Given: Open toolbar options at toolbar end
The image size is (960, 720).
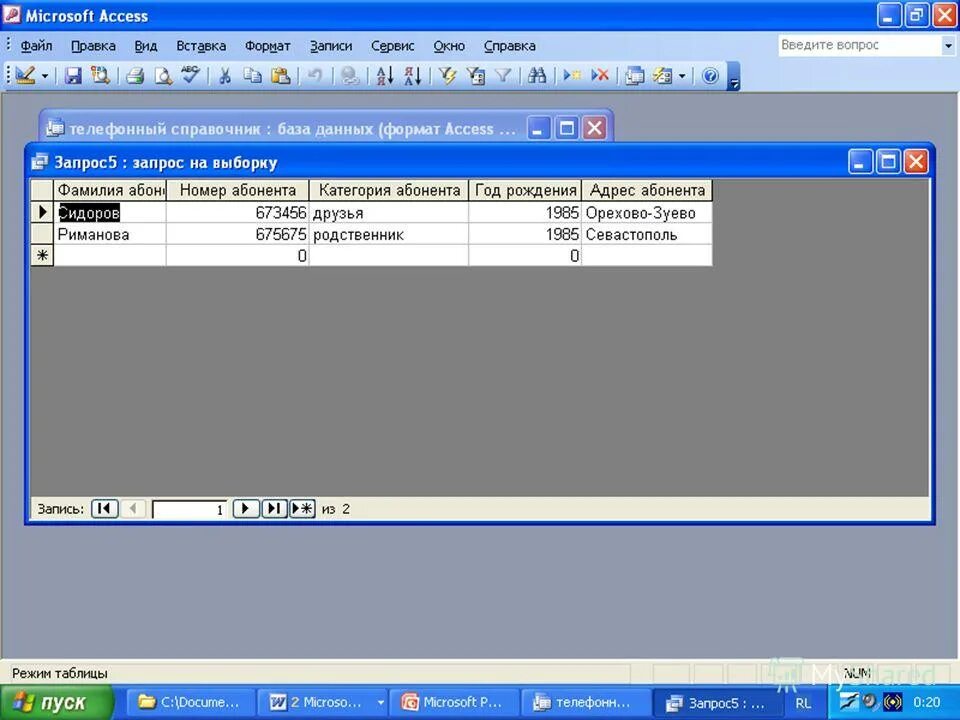Looking at the screenshot, I should tap(733, 77).
